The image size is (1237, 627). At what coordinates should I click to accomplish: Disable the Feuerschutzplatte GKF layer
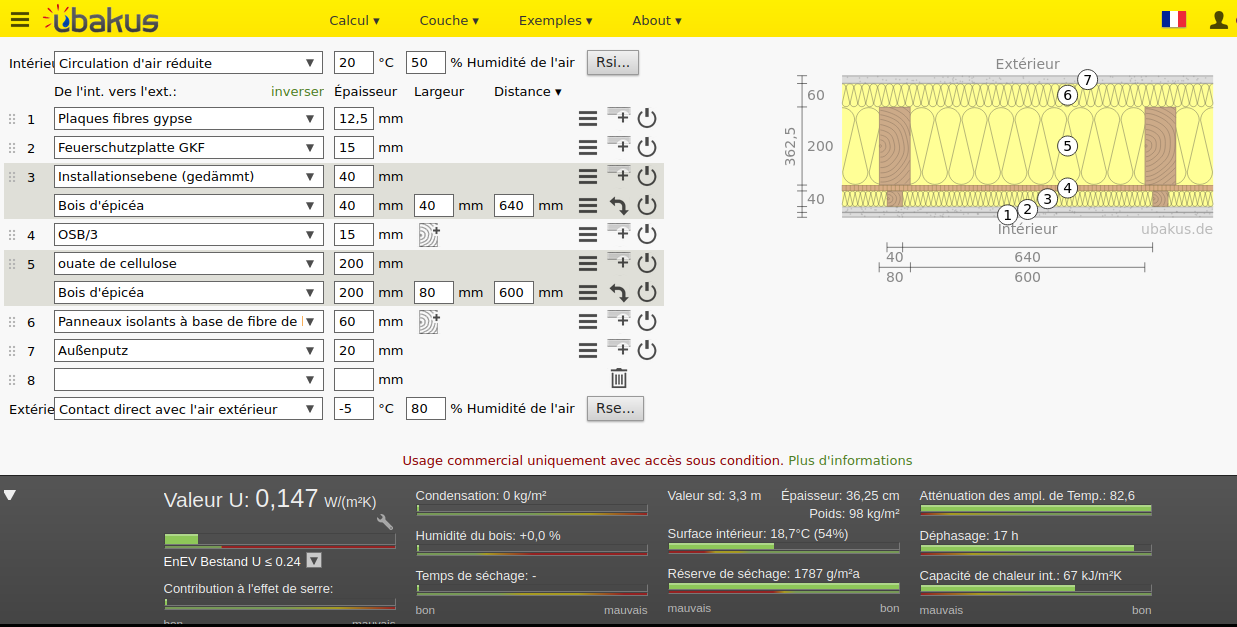(x=647, y=147)
